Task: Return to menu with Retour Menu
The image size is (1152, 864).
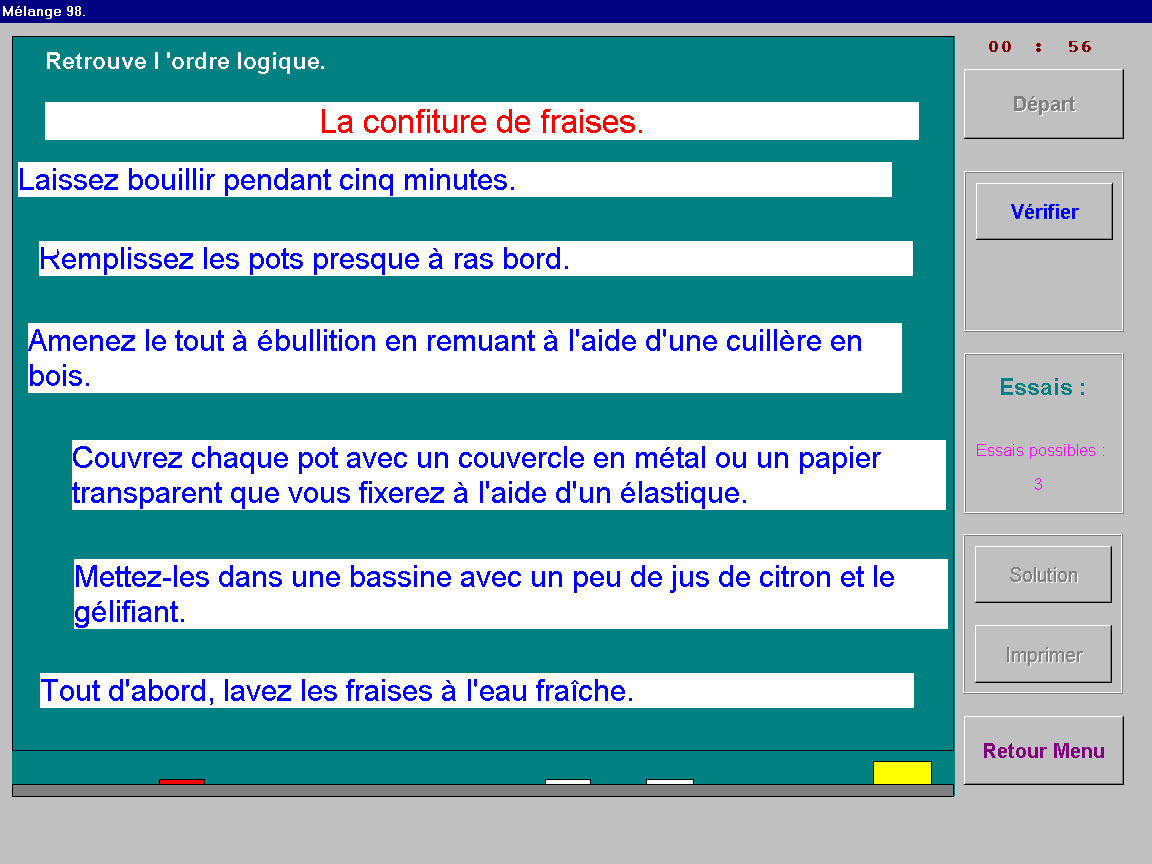Action: (x=1043, y=750)
